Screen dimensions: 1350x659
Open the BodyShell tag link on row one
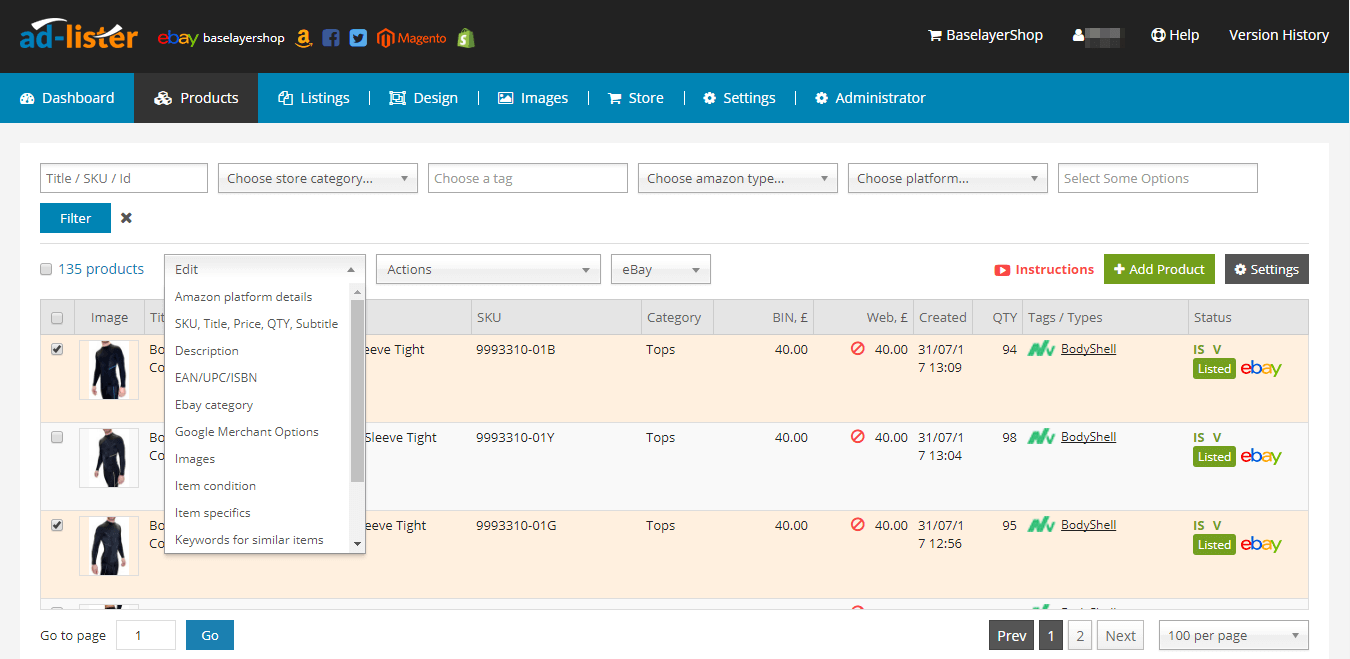point(1088,348)
